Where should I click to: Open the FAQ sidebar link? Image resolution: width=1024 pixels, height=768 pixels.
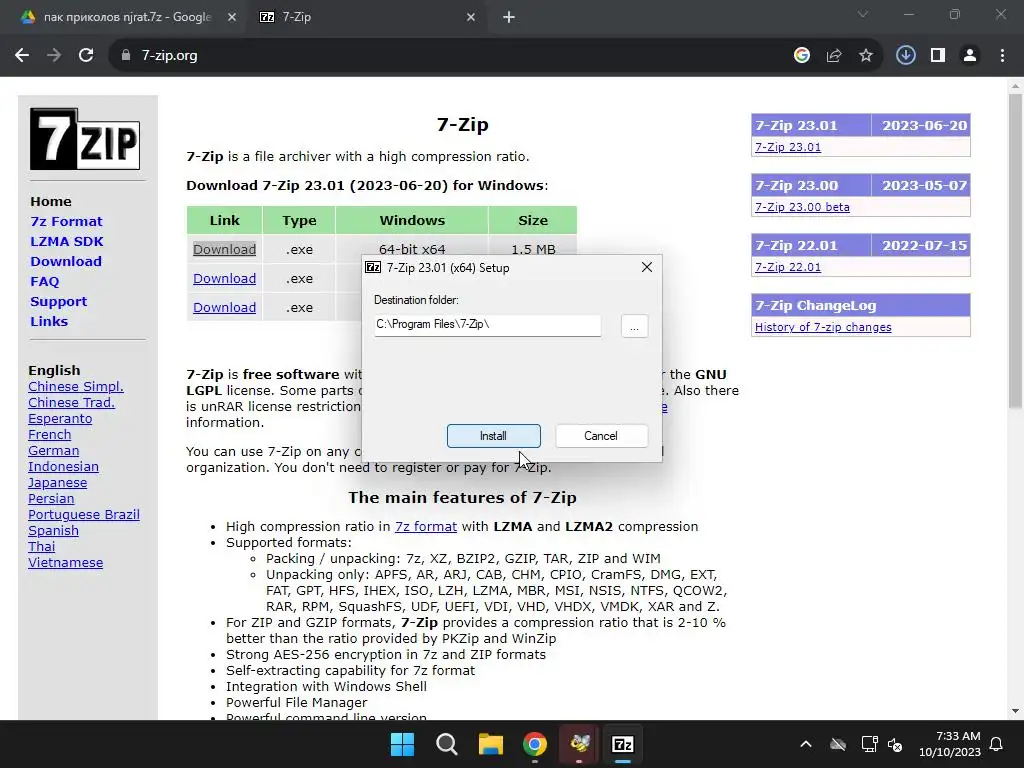coord(44,281)
